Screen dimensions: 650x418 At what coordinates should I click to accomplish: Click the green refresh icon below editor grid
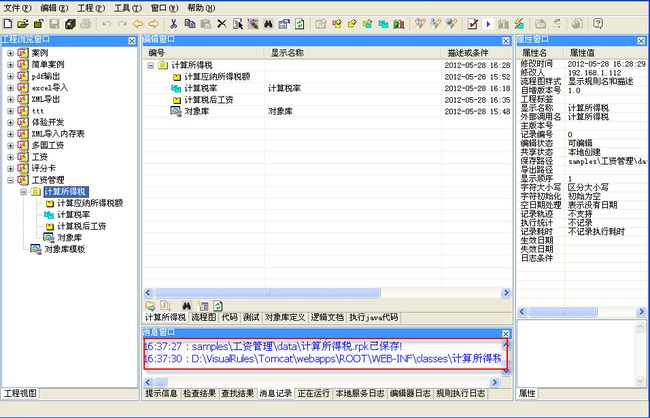pos(218,306)
